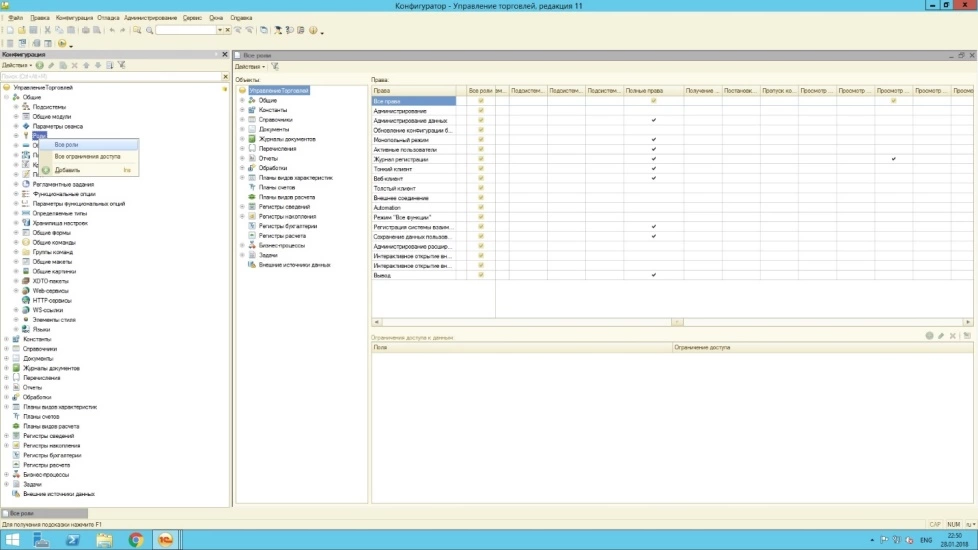Open Google Chrome from the taskbar
The width and height of the screenshot is (978, 550).
point(135,540)
